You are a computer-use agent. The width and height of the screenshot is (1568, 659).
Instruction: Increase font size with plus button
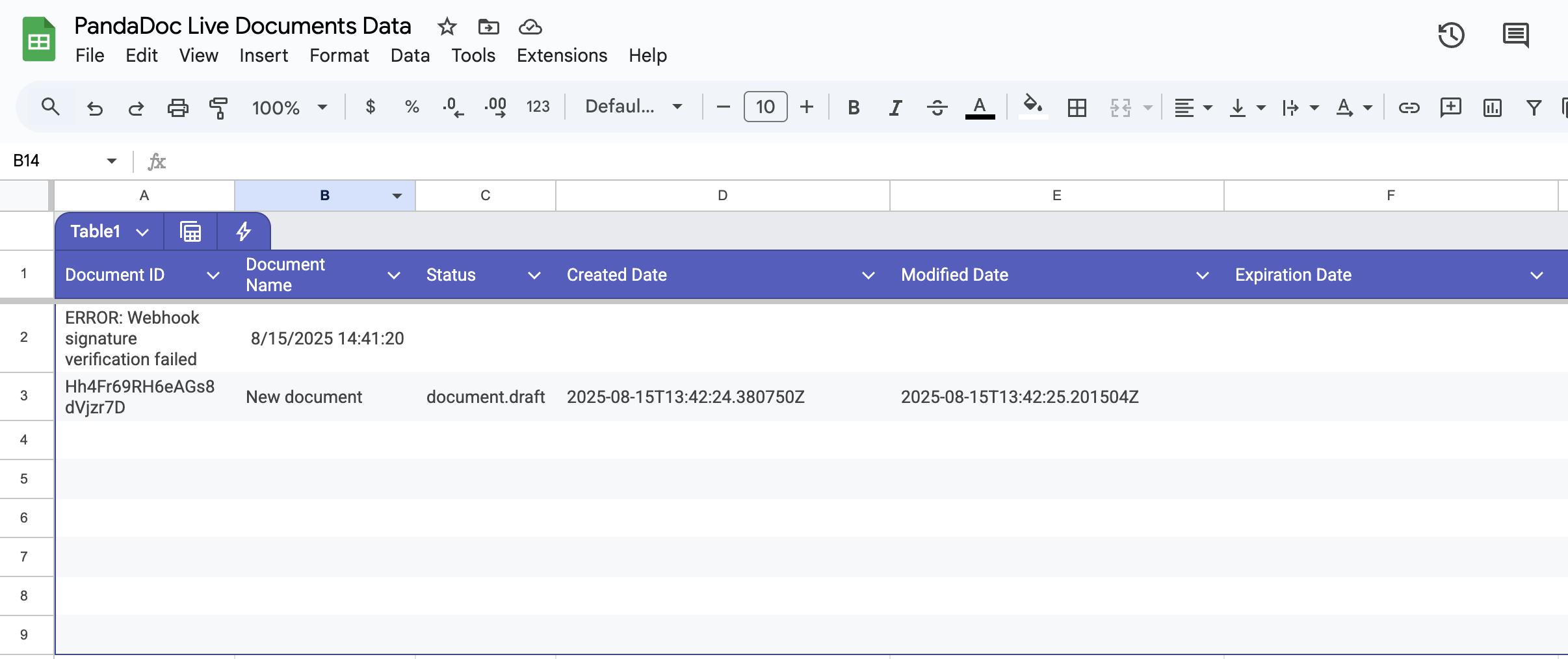pyautogui.click(x=807, y=107)
